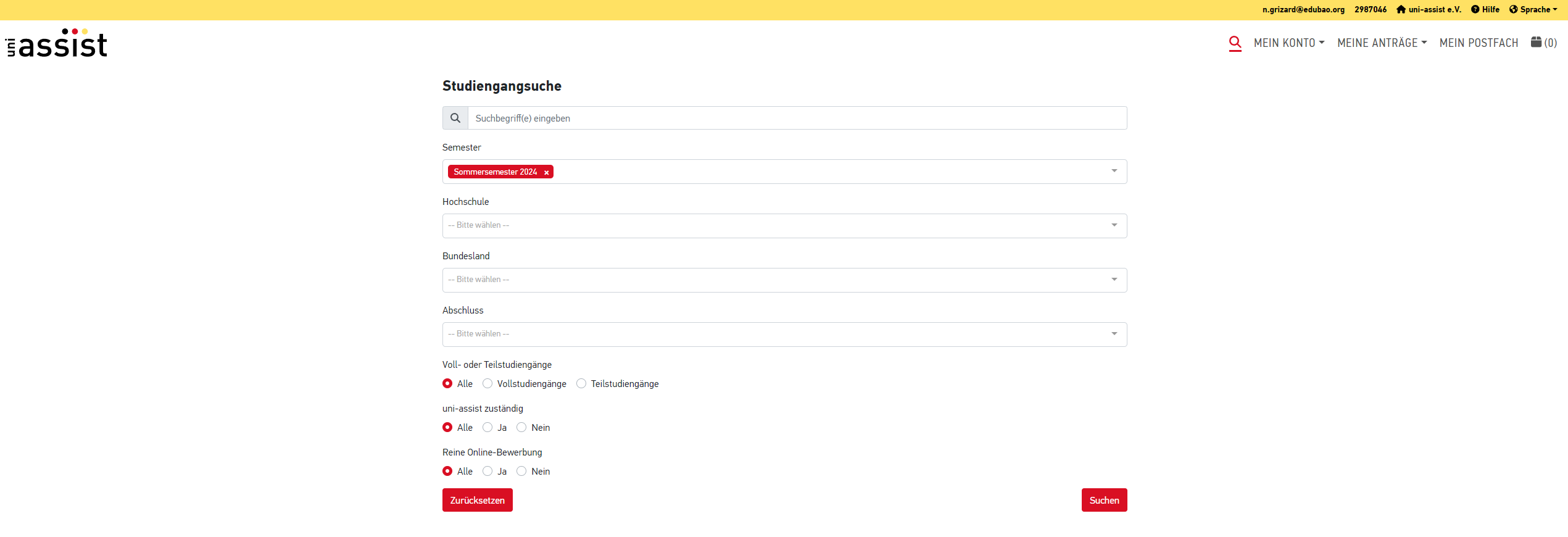Choose Ja under uni-assist zuständig
The height and width of the screenshot is (537, 1568).
(x=487, y=428)
